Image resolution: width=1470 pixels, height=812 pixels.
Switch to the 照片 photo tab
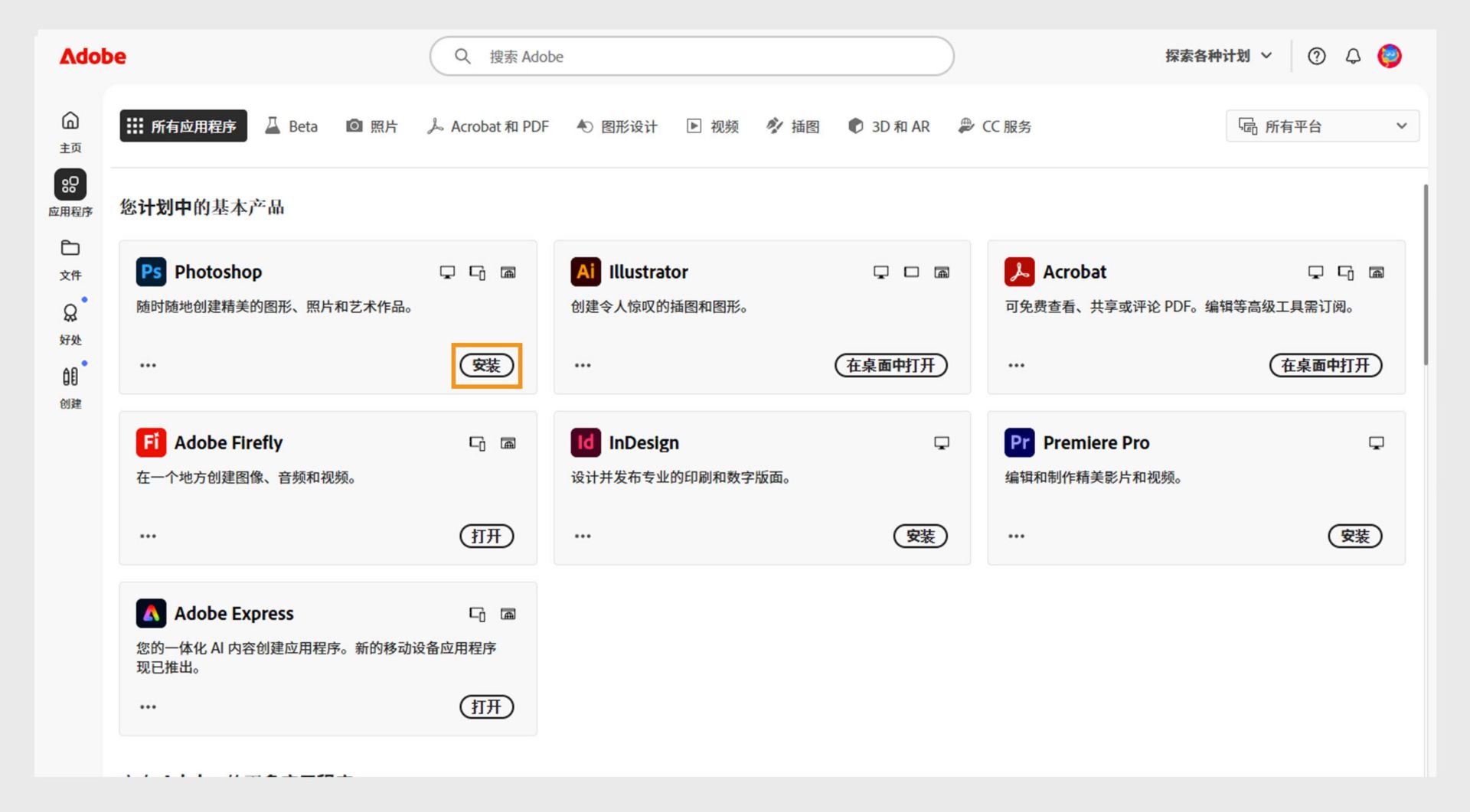pyautogui.click(x=372, y=126)
